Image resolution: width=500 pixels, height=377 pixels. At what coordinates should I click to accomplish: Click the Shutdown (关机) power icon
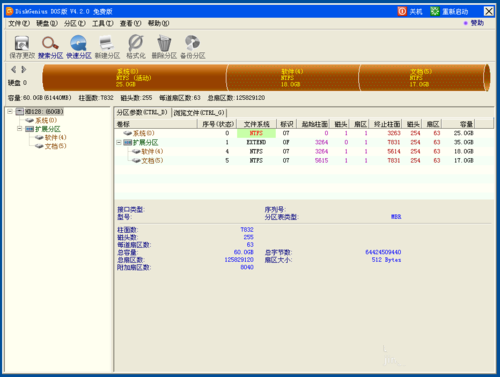pyautogui.click(x=402, y=11)
